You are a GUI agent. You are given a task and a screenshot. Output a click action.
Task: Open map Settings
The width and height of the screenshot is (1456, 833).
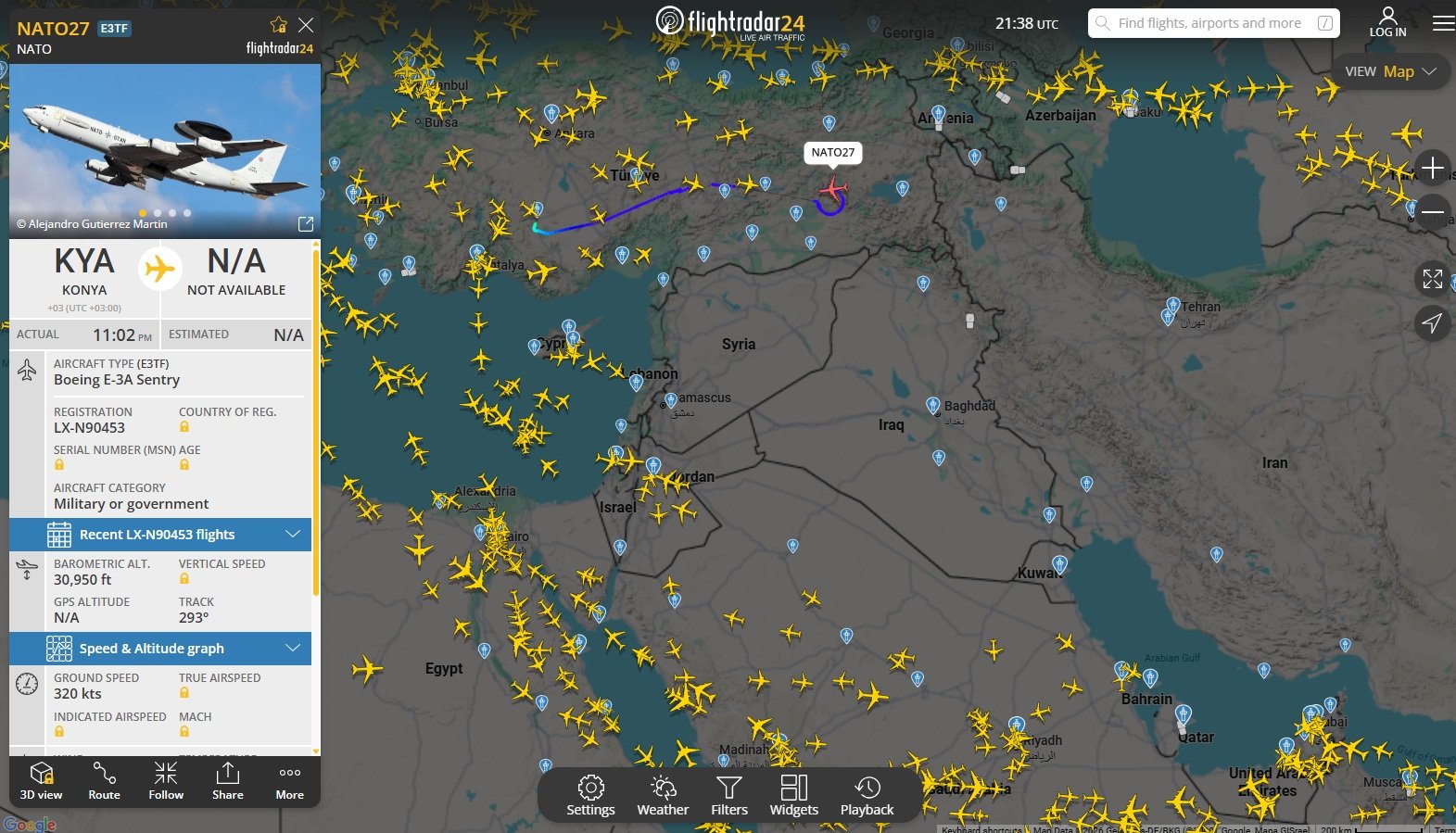pyautogui.click(x=590, y=796)
